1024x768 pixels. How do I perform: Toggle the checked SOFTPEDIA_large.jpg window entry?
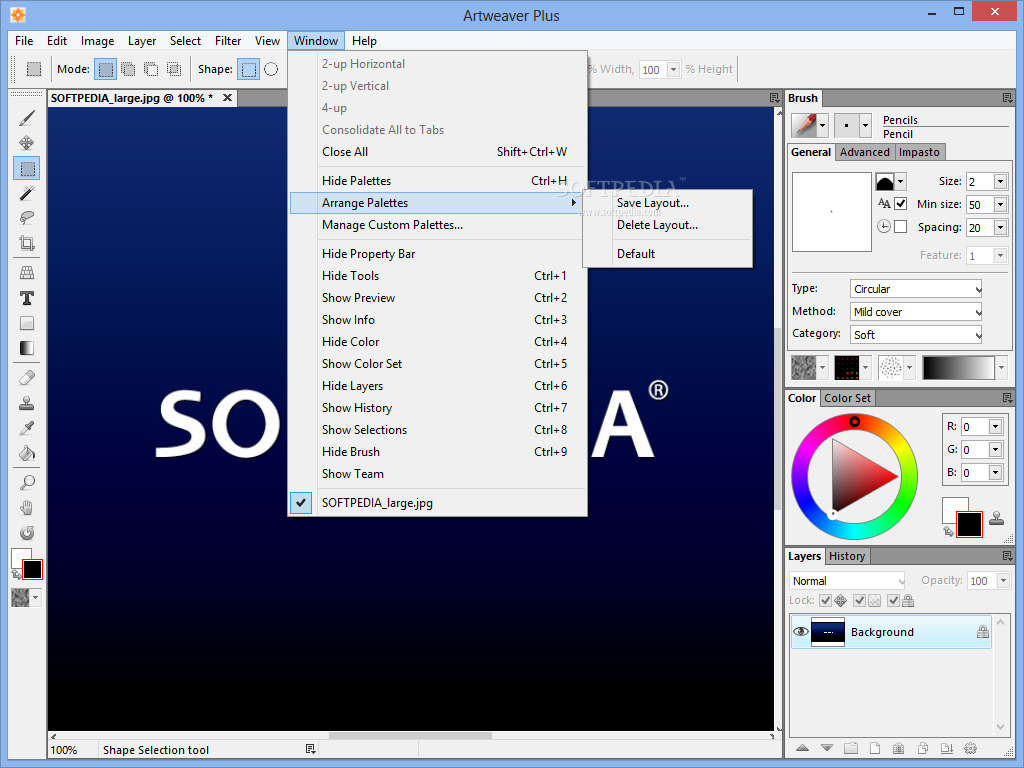(x=438, y=503)
